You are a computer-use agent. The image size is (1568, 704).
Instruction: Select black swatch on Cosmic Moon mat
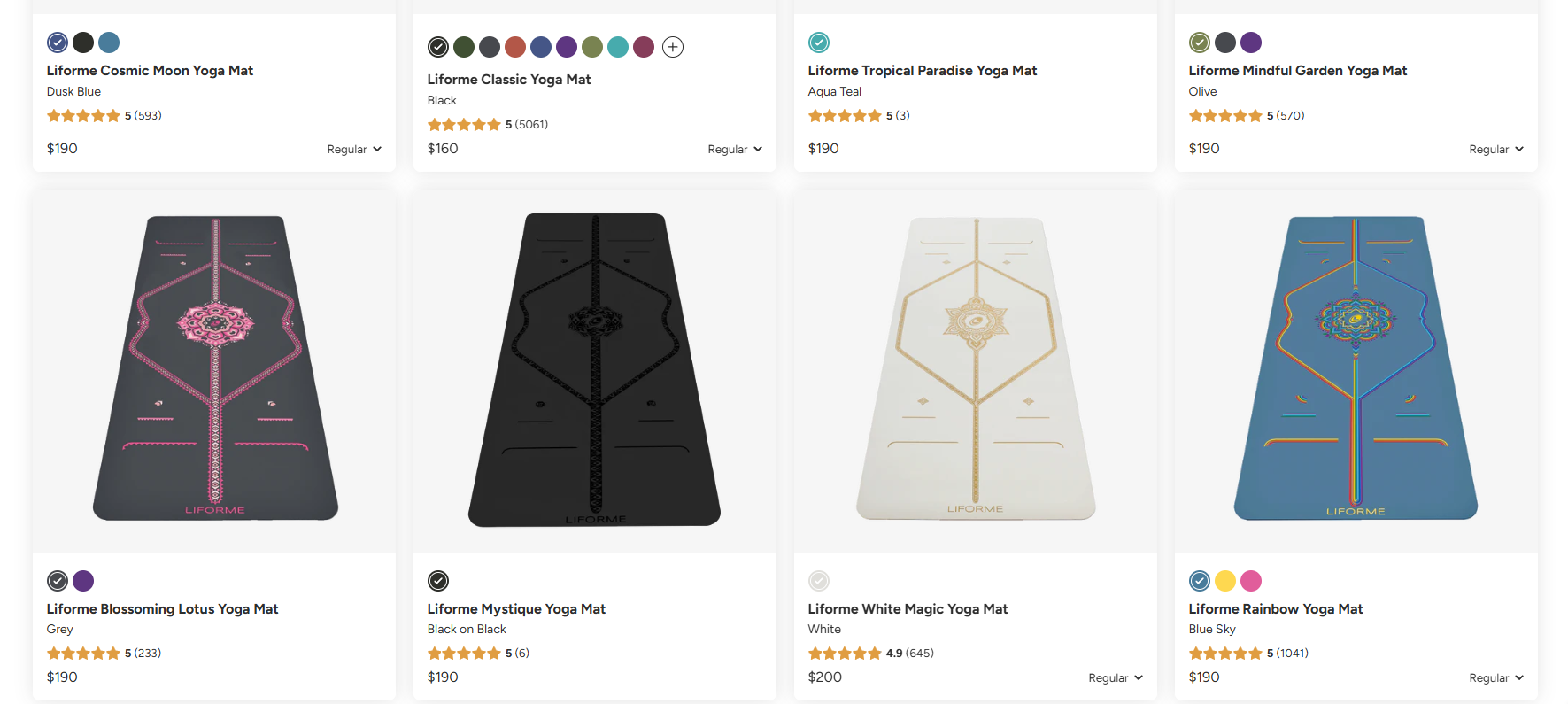click(x=83, y=43)
